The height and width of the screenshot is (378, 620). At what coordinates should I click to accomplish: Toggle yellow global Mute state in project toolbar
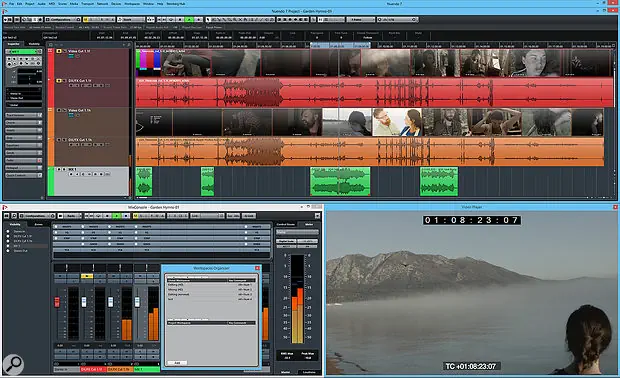[85, 19]
